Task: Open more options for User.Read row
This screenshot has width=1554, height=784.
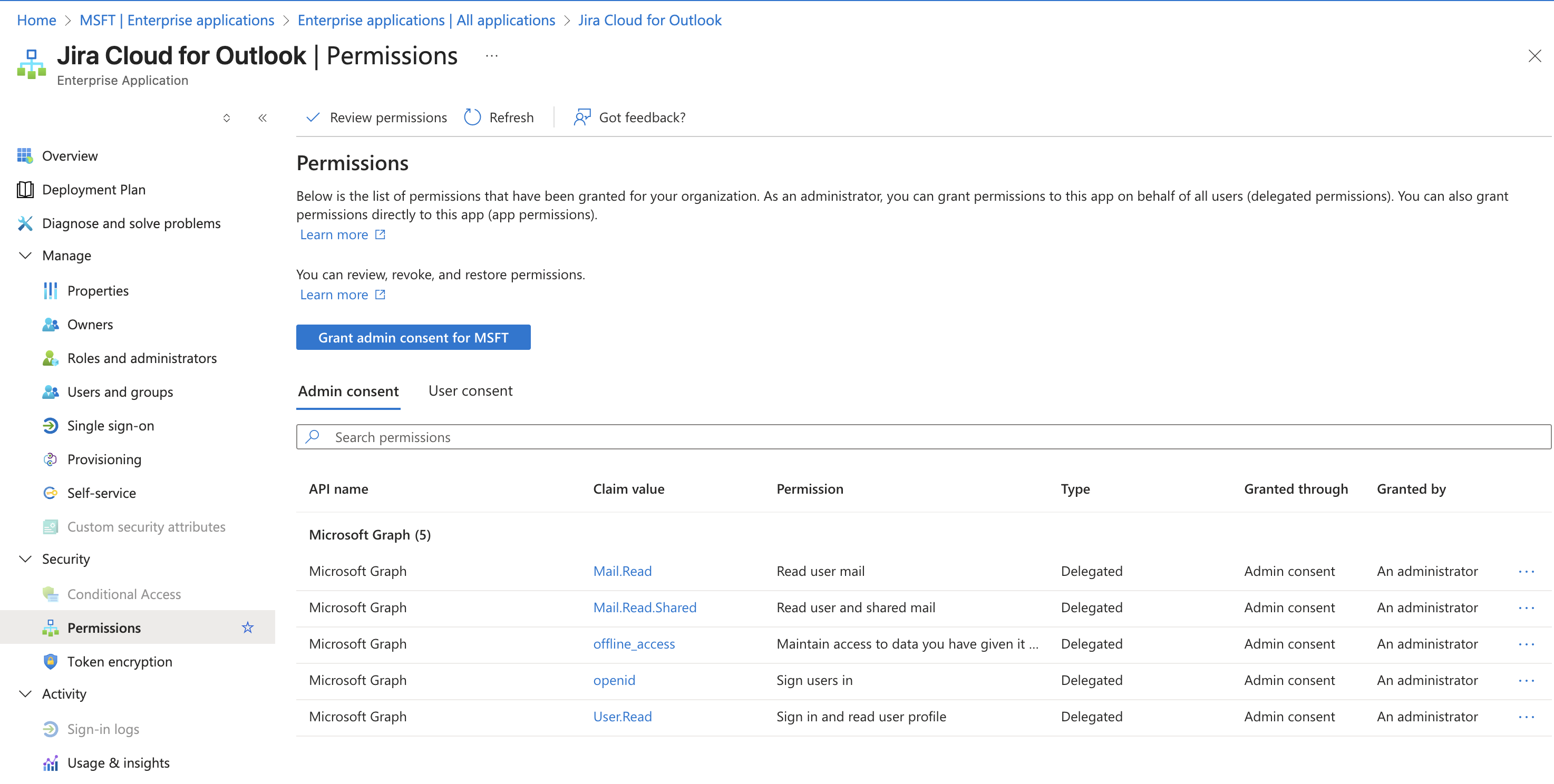Action: point(1526,717)
